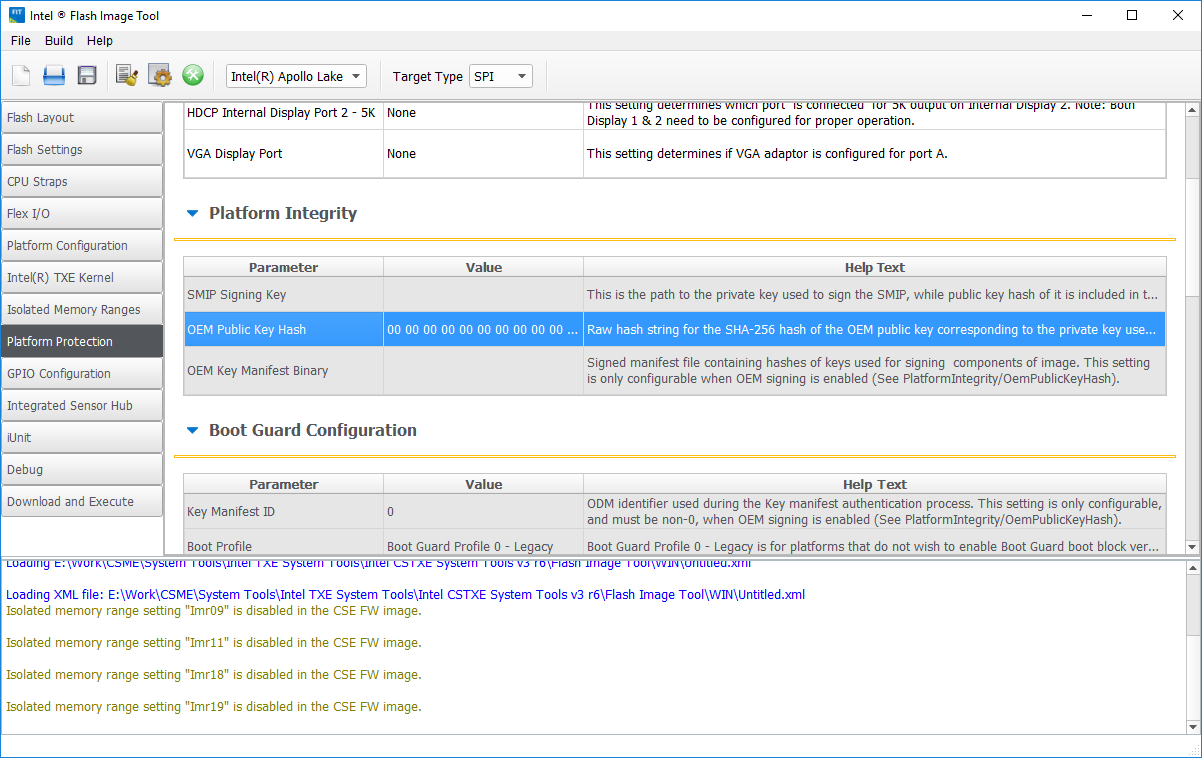This screenshot has height=758, width=1202.
Task: Open the Download and Execute tab
Action: pyautogui.click(x=82, y=502)
